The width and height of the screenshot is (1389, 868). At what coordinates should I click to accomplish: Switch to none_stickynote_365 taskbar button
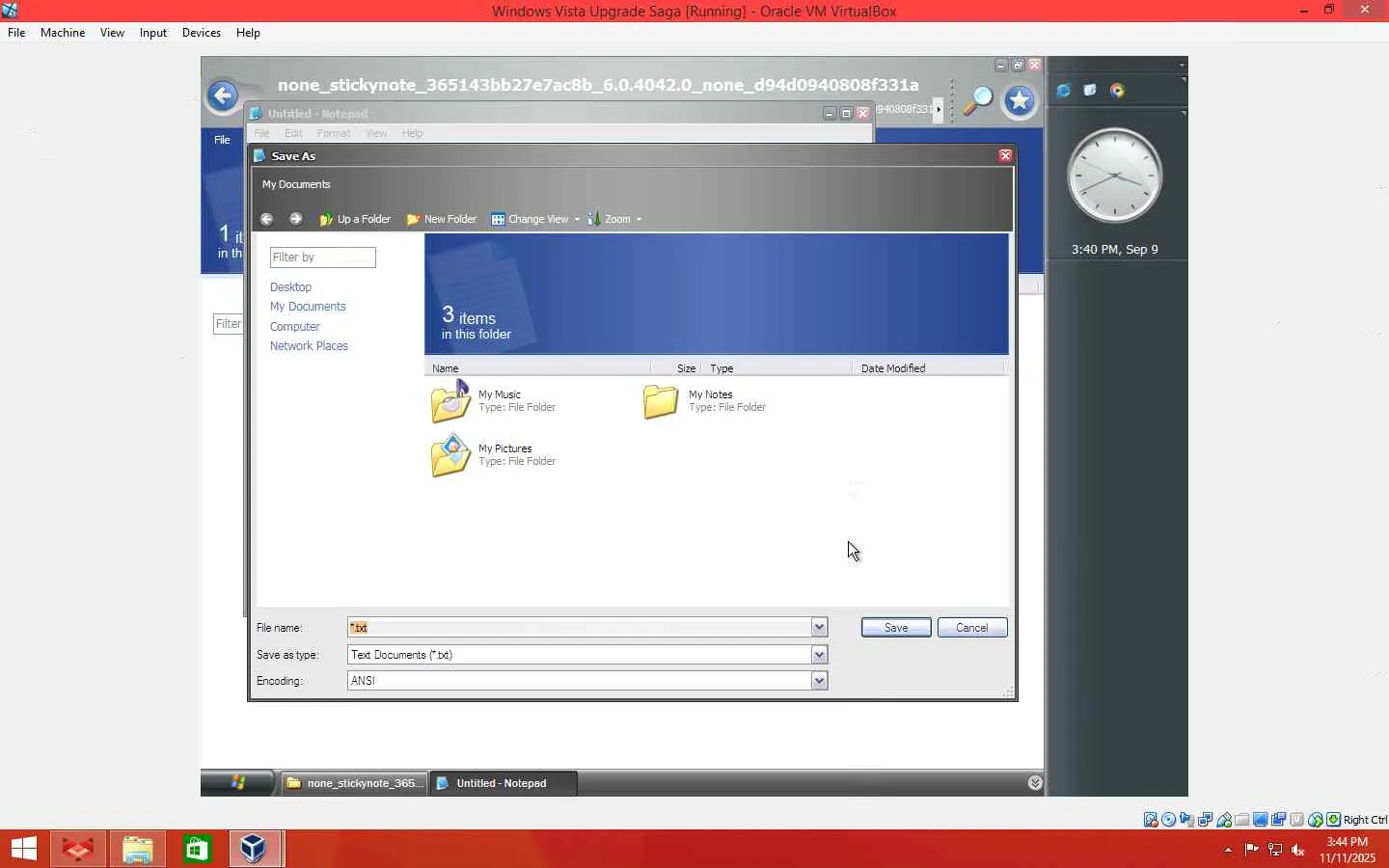pyautogui.click(x=355, y=783)
